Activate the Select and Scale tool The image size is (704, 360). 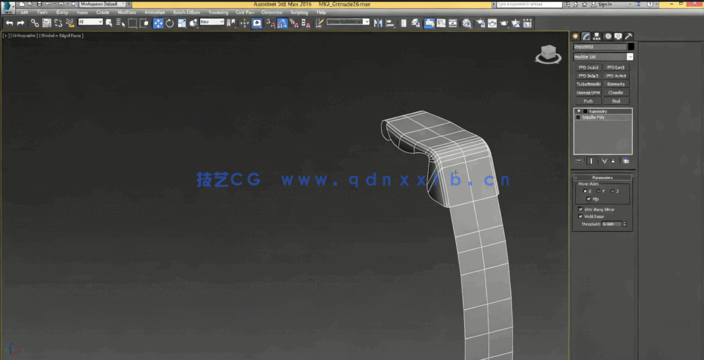click(182, 23)
